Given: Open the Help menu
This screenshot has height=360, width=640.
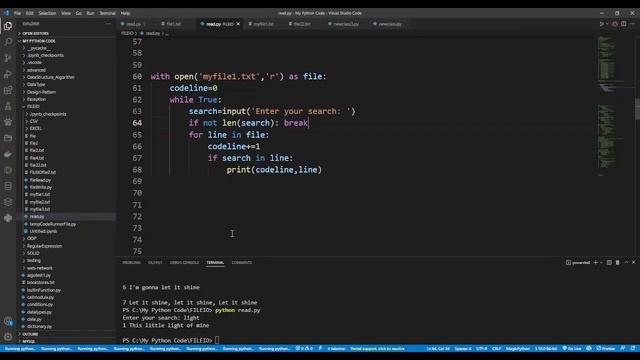Looking at the screenshot, I should 125,13.
